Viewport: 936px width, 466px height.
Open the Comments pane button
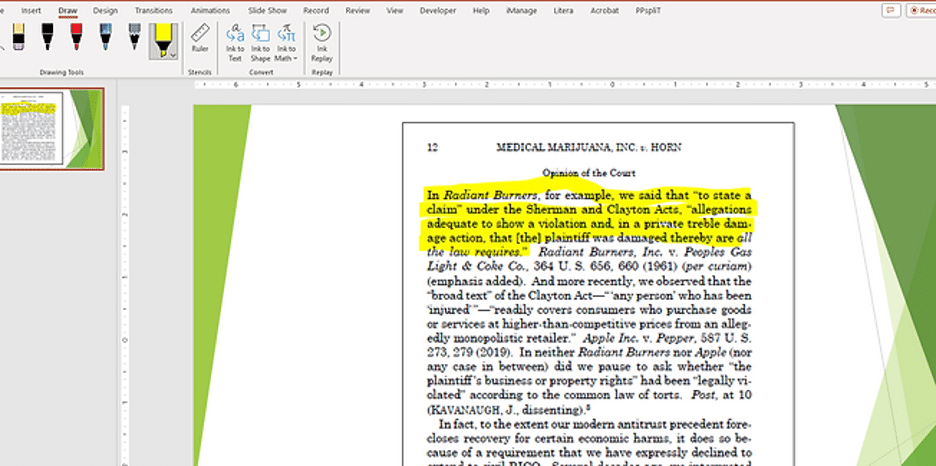point(890,10)
